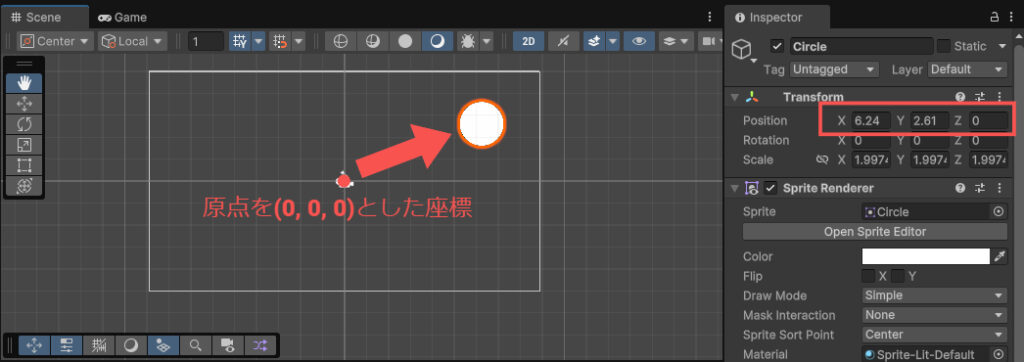Viewport: 1024px width, 362px height.
Task: Select unlit draw mode solid sphere icon
Action: pos(405,41)
